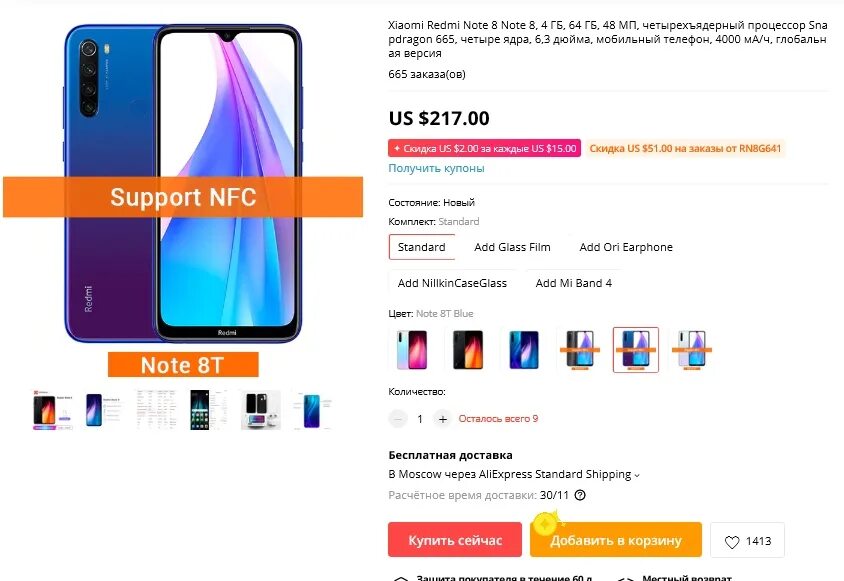Click the plus quantity increase button
The image size is (844, 581).
pos(442,419)
